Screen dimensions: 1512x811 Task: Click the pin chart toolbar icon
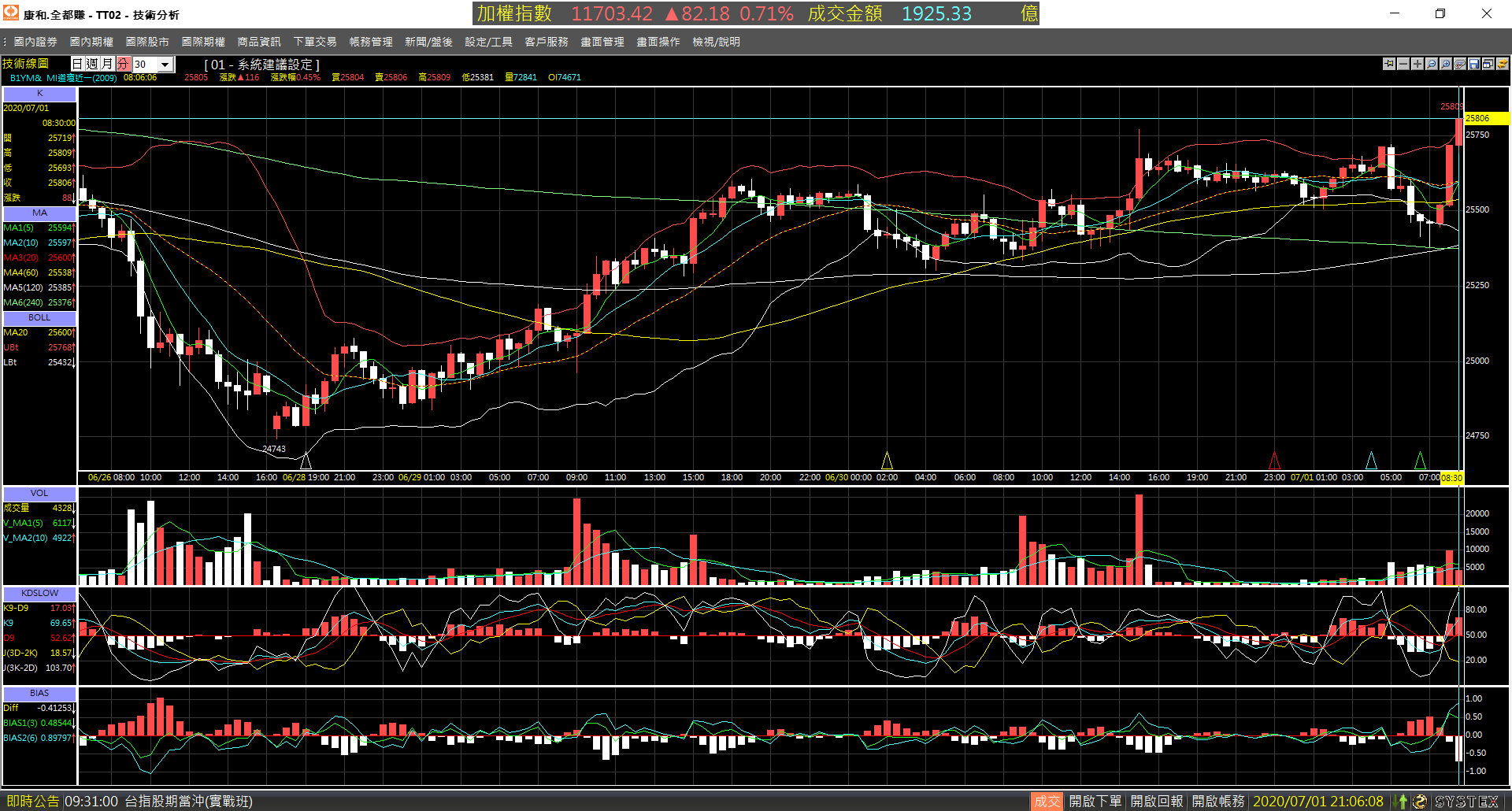(x=1389, y=64)
